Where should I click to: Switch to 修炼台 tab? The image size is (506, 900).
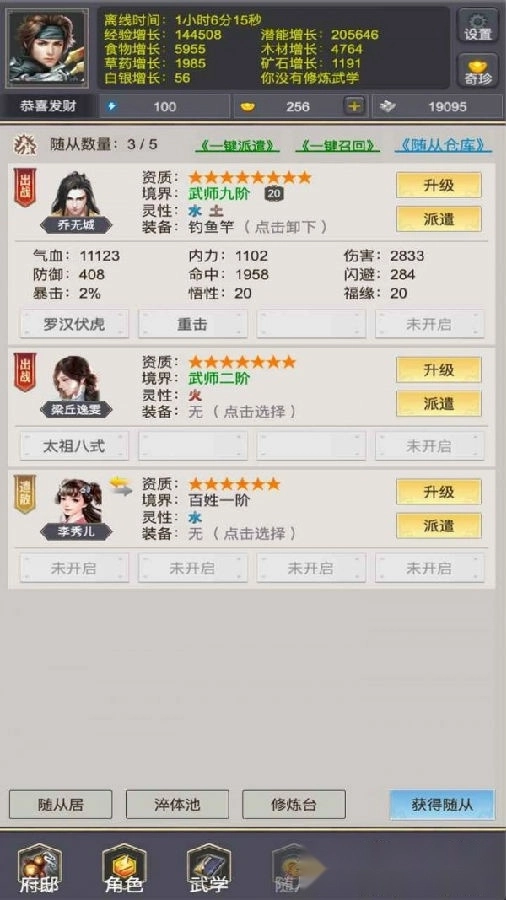[294, 805]
